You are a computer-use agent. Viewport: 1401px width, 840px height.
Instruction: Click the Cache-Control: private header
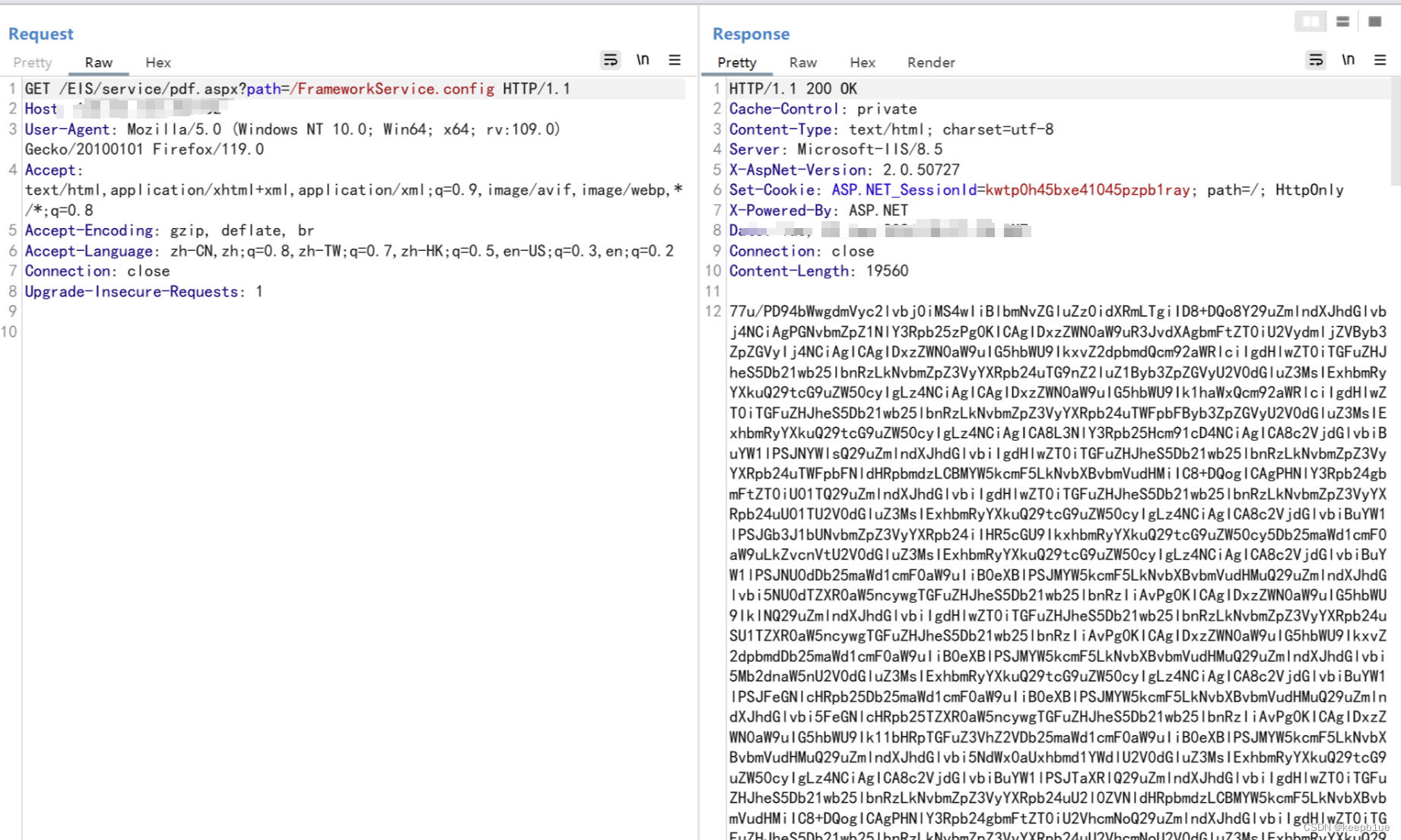[823, 109]
